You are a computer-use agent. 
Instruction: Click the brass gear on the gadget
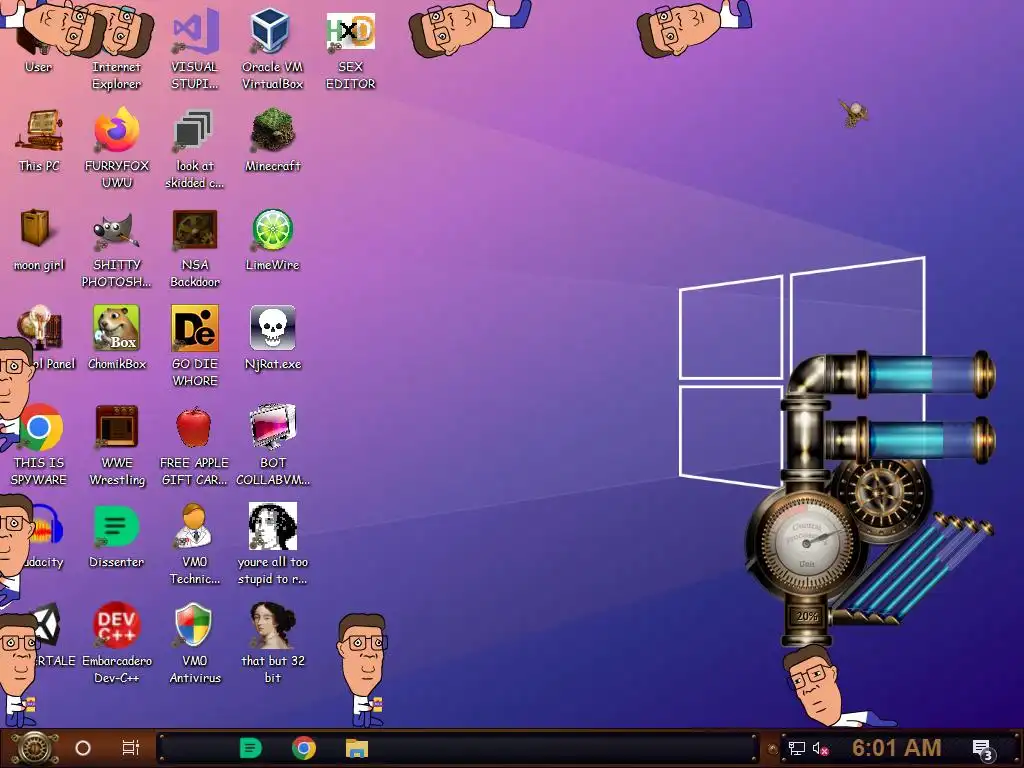(881, 492)
